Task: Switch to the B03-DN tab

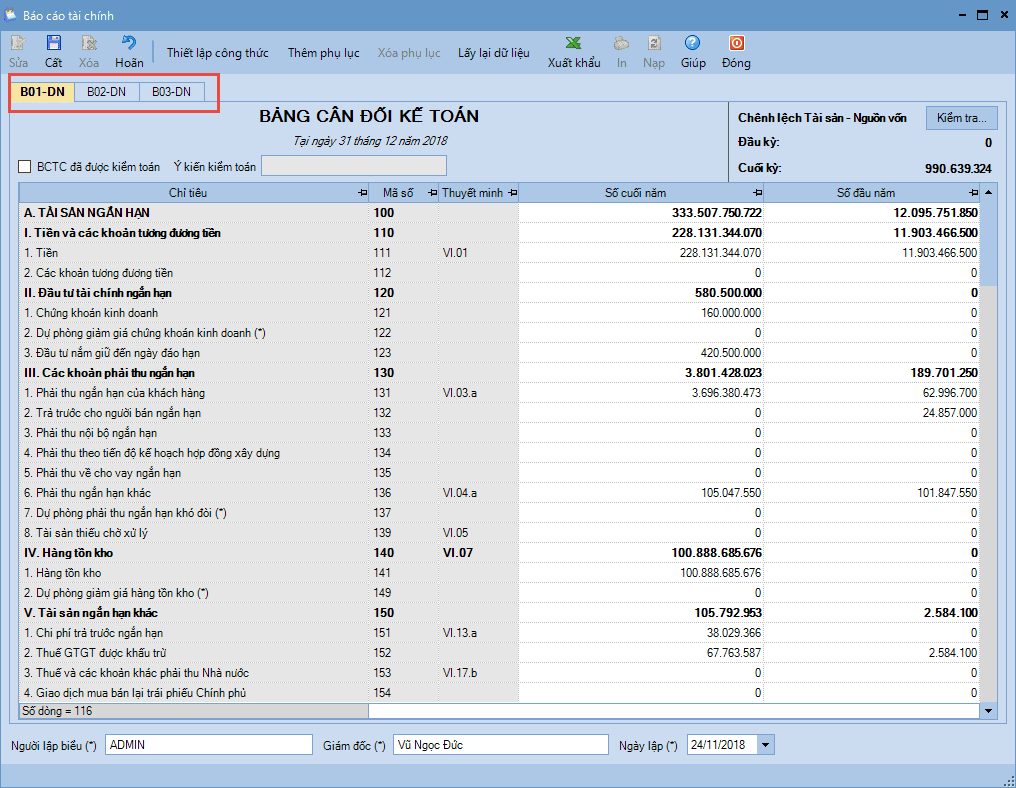Action: pyautogui.click(x=171, y=92)
